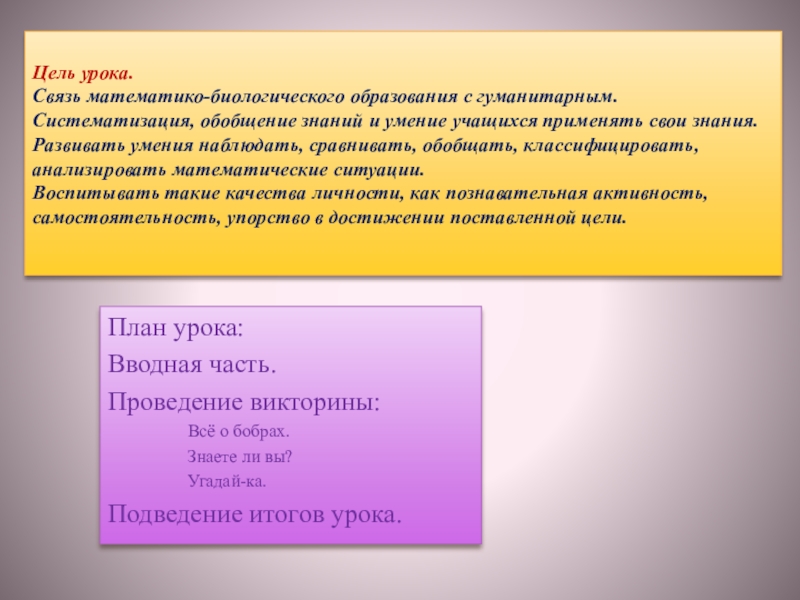This screenshot has height=600, width=800.
Task: Click the line starting 'Воспитывать такие качества личности'
Action: [370, 194]
